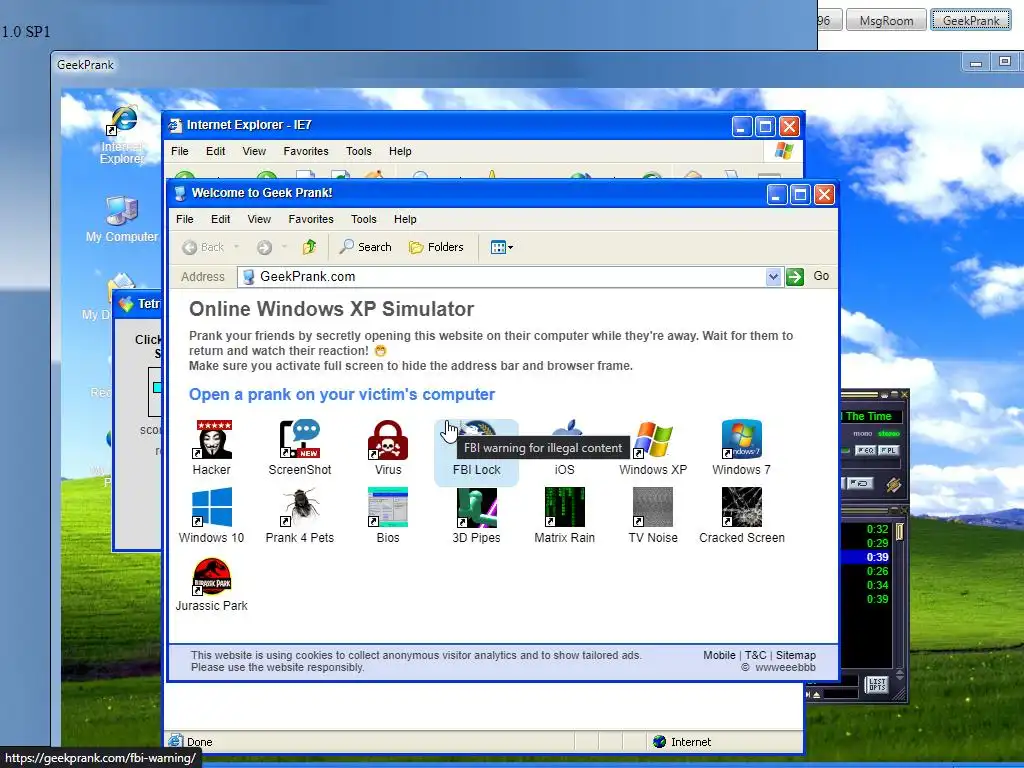Select the 0:29 playlist track
Image resolution: width=1024 pixels, height=768 pixels.
pos(869,543)
